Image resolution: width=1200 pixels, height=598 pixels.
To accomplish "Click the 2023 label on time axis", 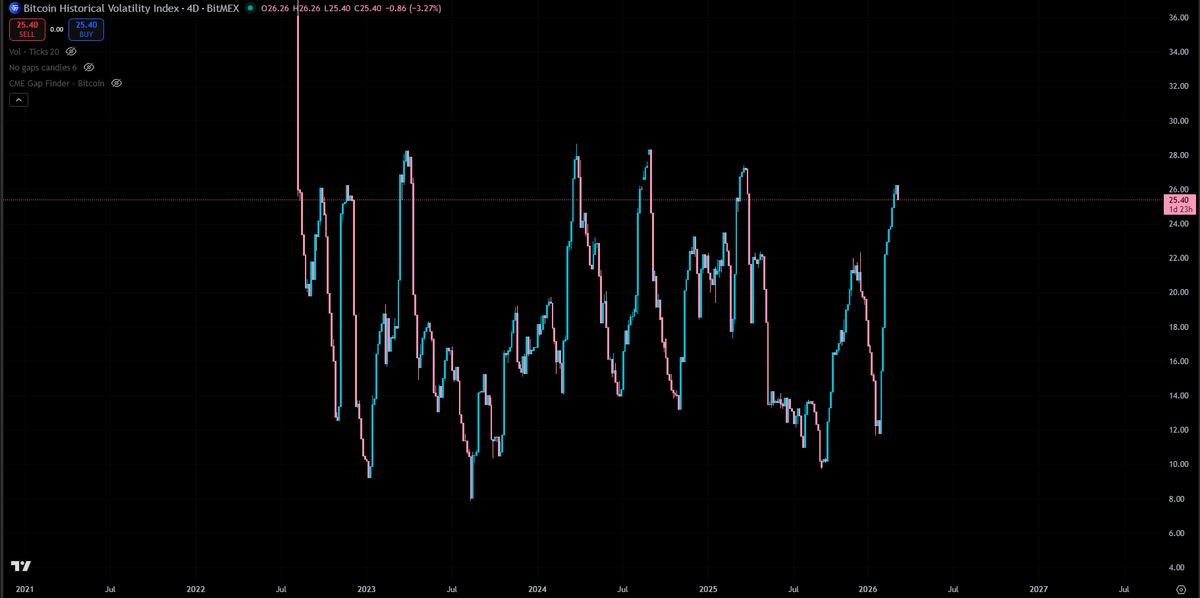I will (x=366, y=590).
